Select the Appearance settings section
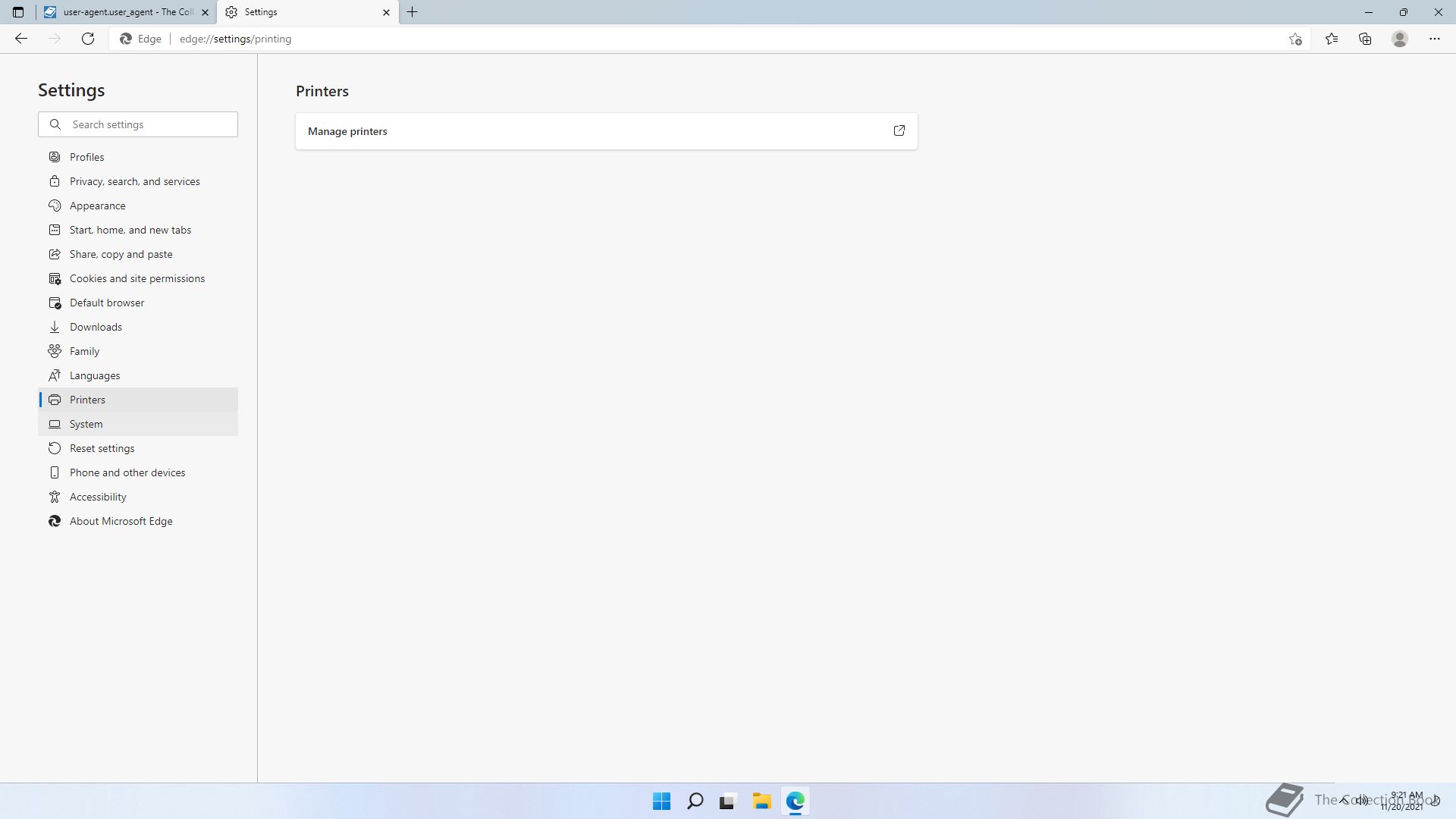1456x819 pixels. click(x=97, y=206)
